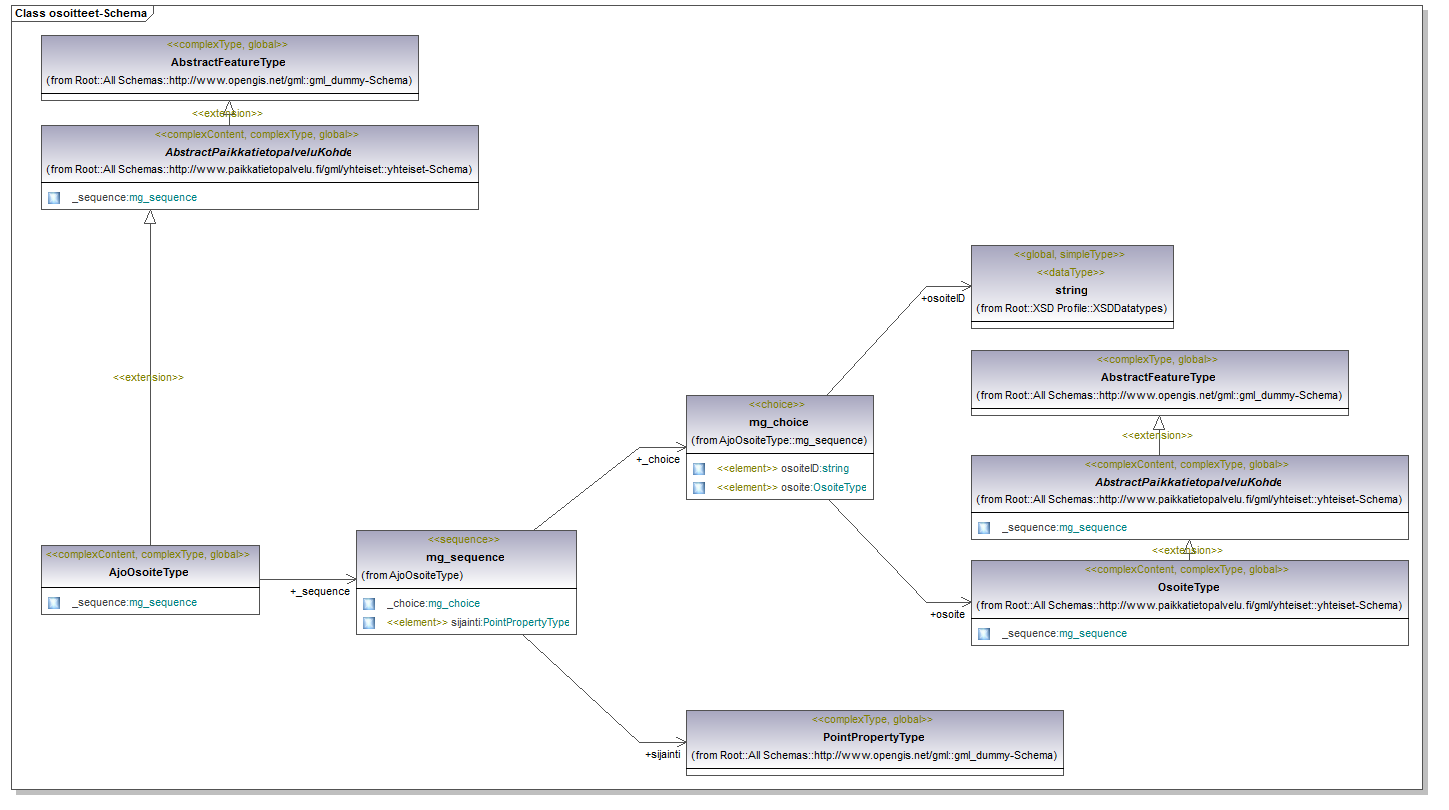Select the mg_choice class header
The height and width of the screenshot is (810, 1449).
point(779,422)
